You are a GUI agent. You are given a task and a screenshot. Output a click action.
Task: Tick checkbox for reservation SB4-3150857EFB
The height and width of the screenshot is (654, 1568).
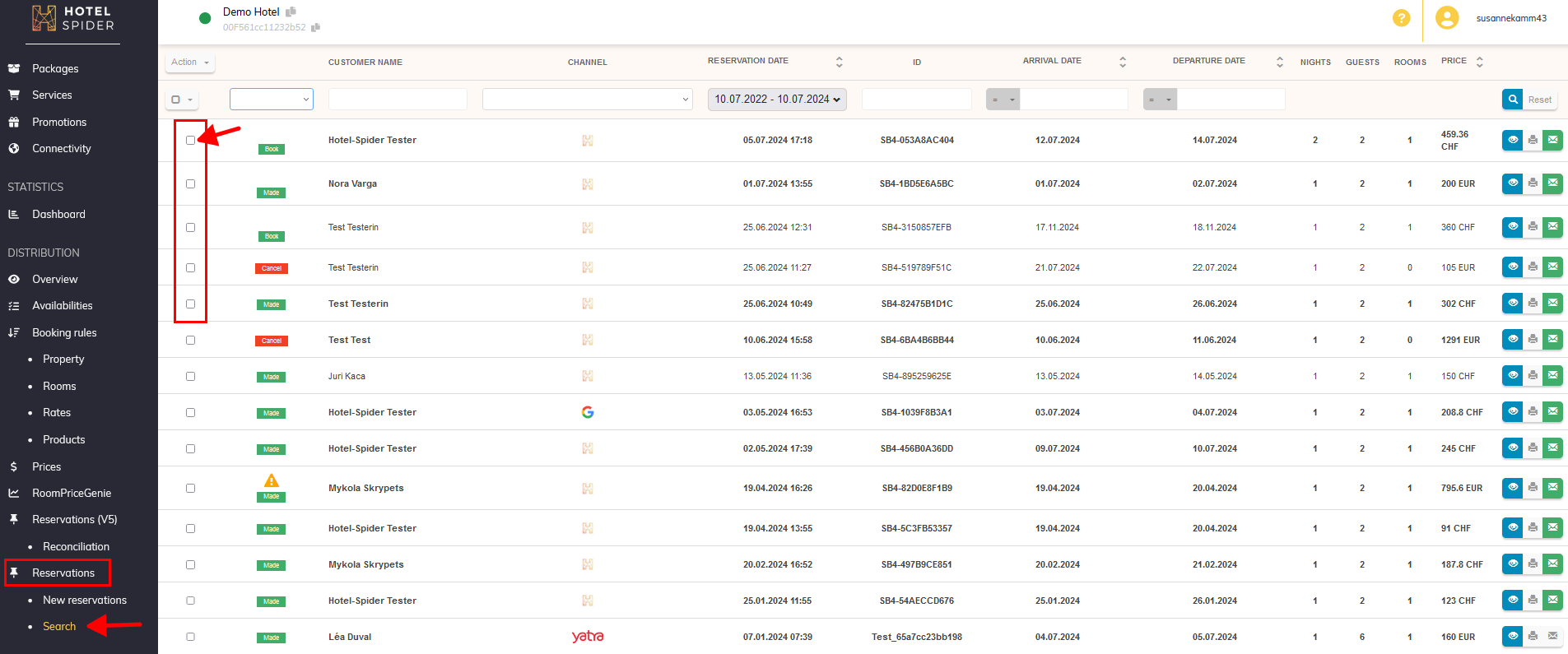click(190, 227)
